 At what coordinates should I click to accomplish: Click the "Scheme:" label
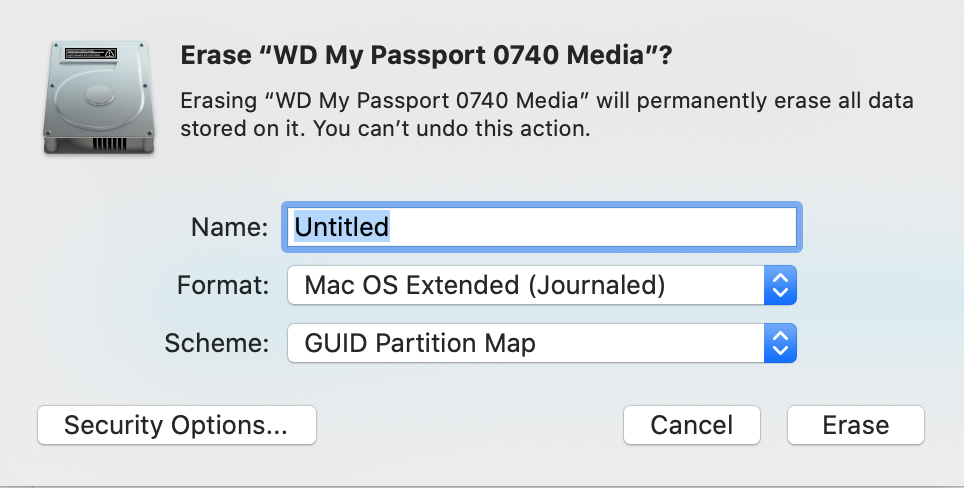pos(217,344)
